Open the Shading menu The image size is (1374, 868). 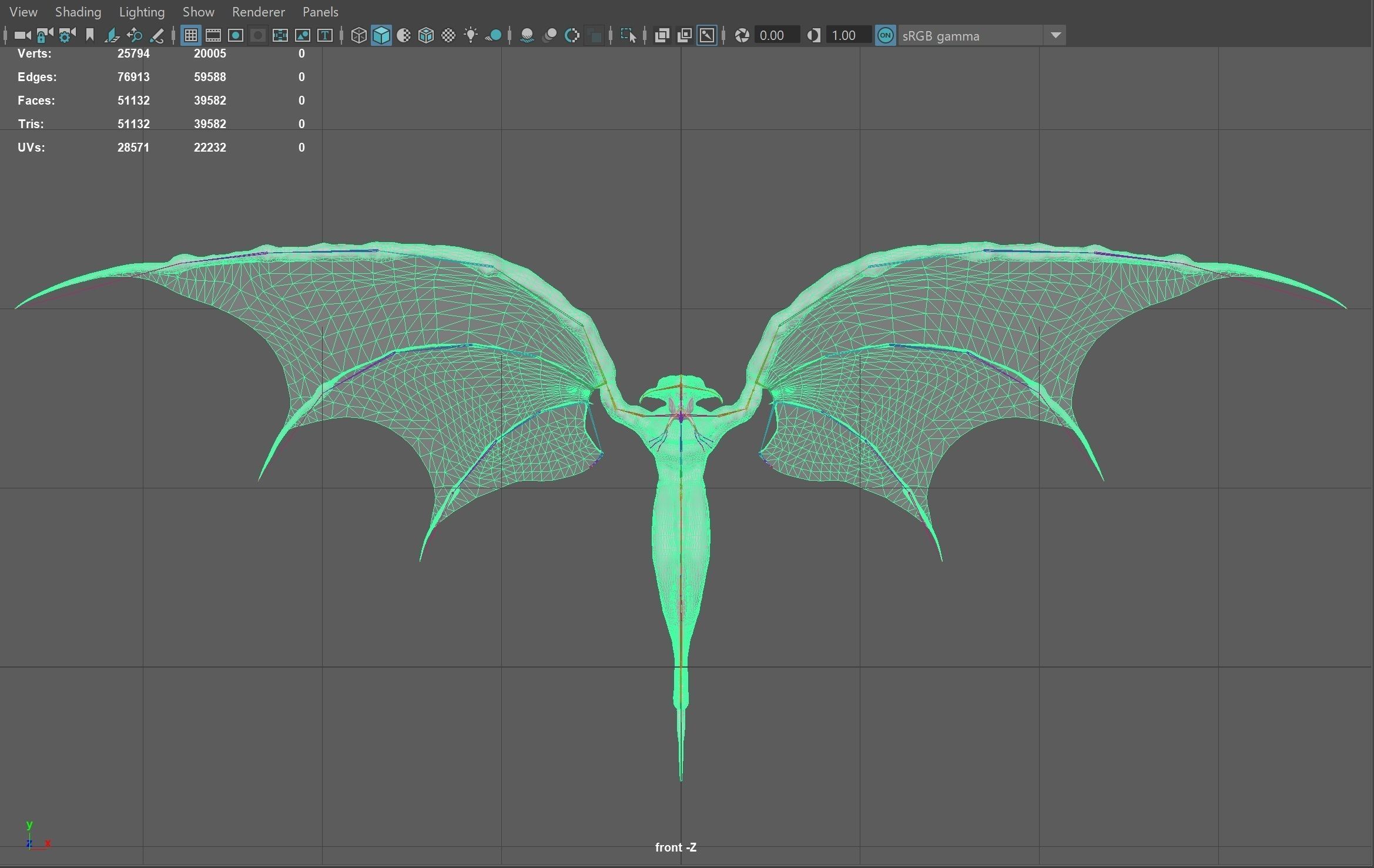78,12
